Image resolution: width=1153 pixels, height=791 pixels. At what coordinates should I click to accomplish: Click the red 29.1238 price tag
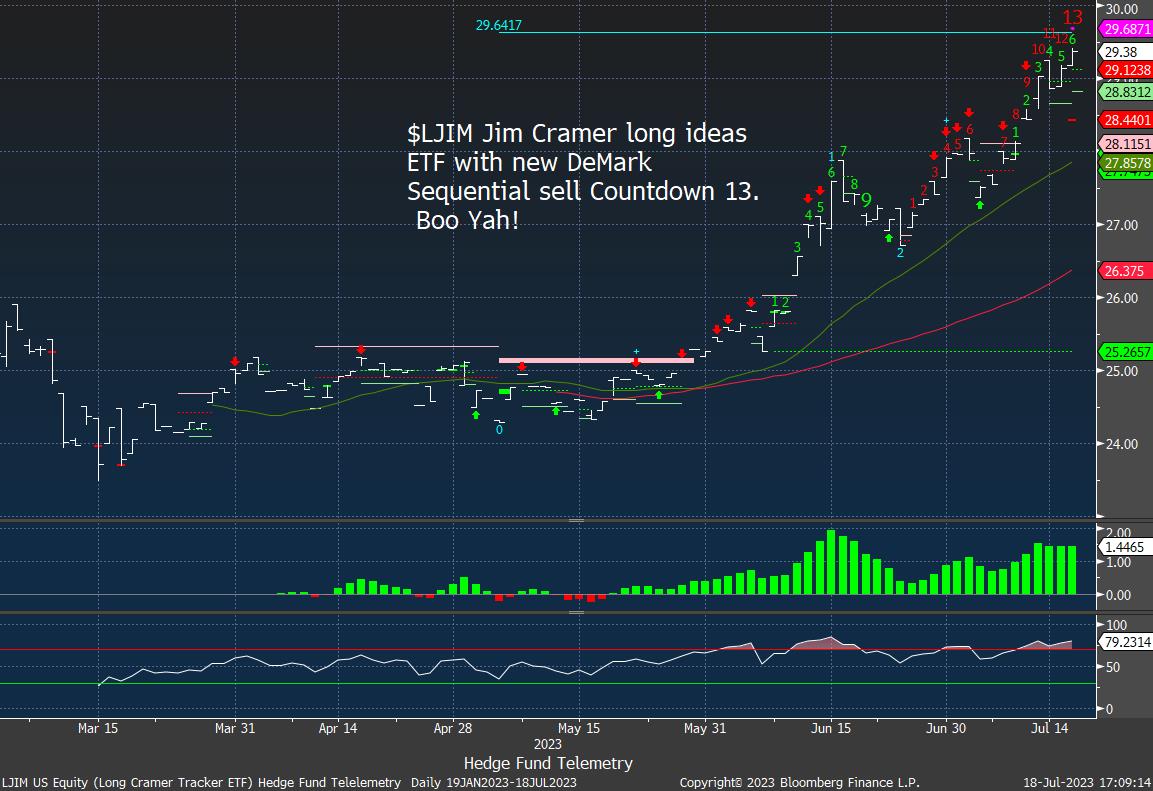[1126, 71]
